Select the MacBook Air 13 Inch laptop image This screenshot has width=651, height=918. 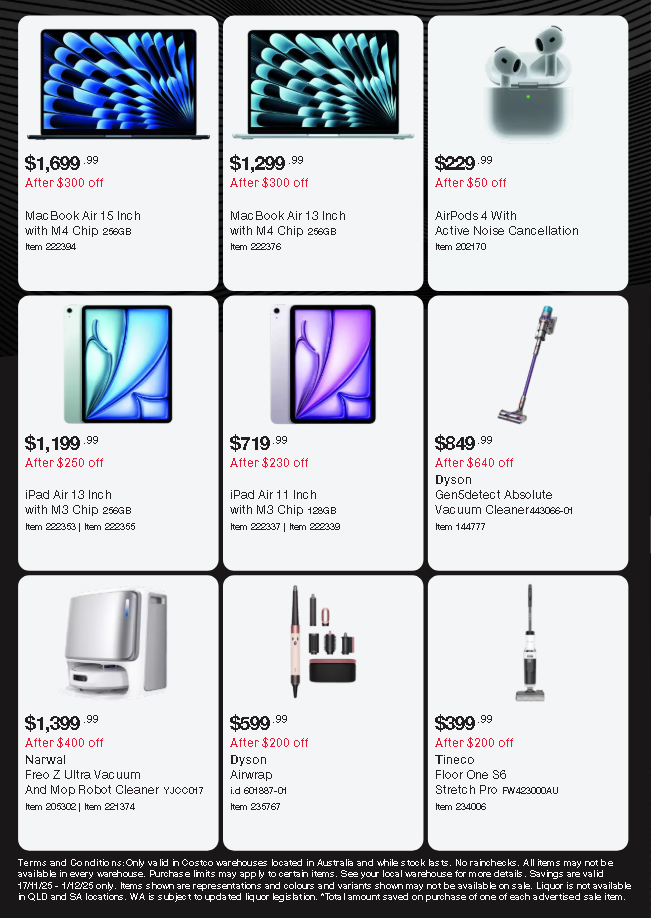(322, 83)
